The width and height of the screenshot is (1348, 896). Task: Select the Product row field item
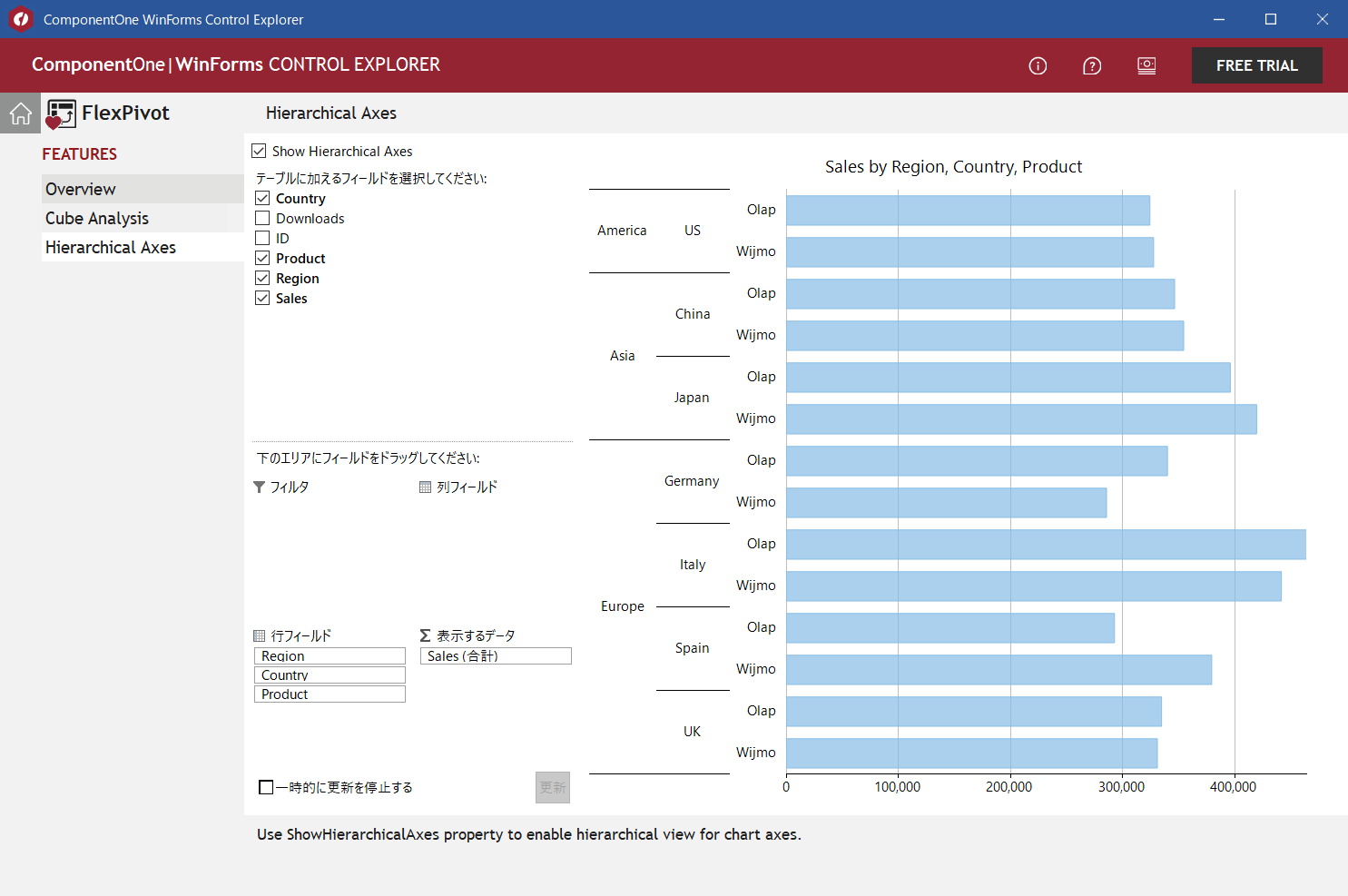[x=330, y=694]
